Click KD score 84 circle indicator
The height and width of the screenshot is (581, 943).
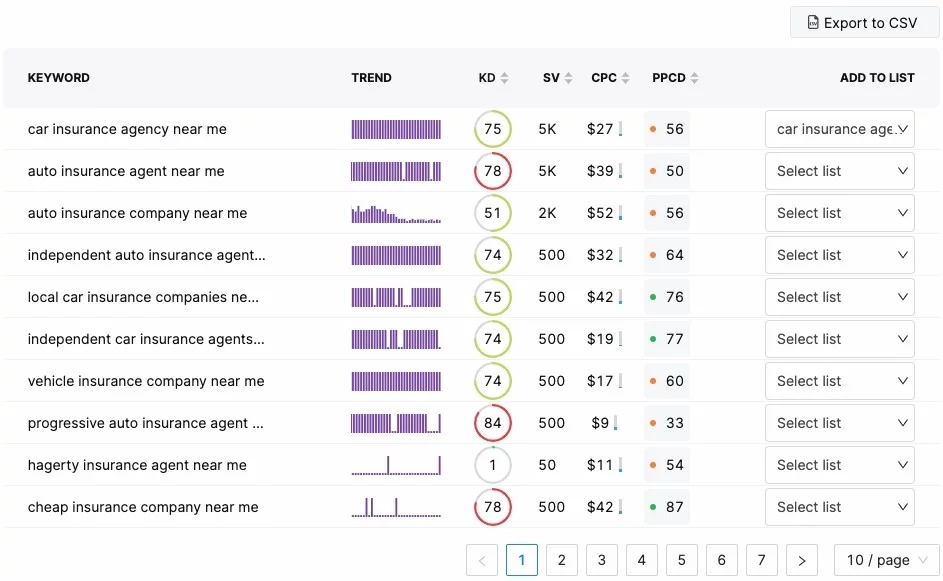492,423
